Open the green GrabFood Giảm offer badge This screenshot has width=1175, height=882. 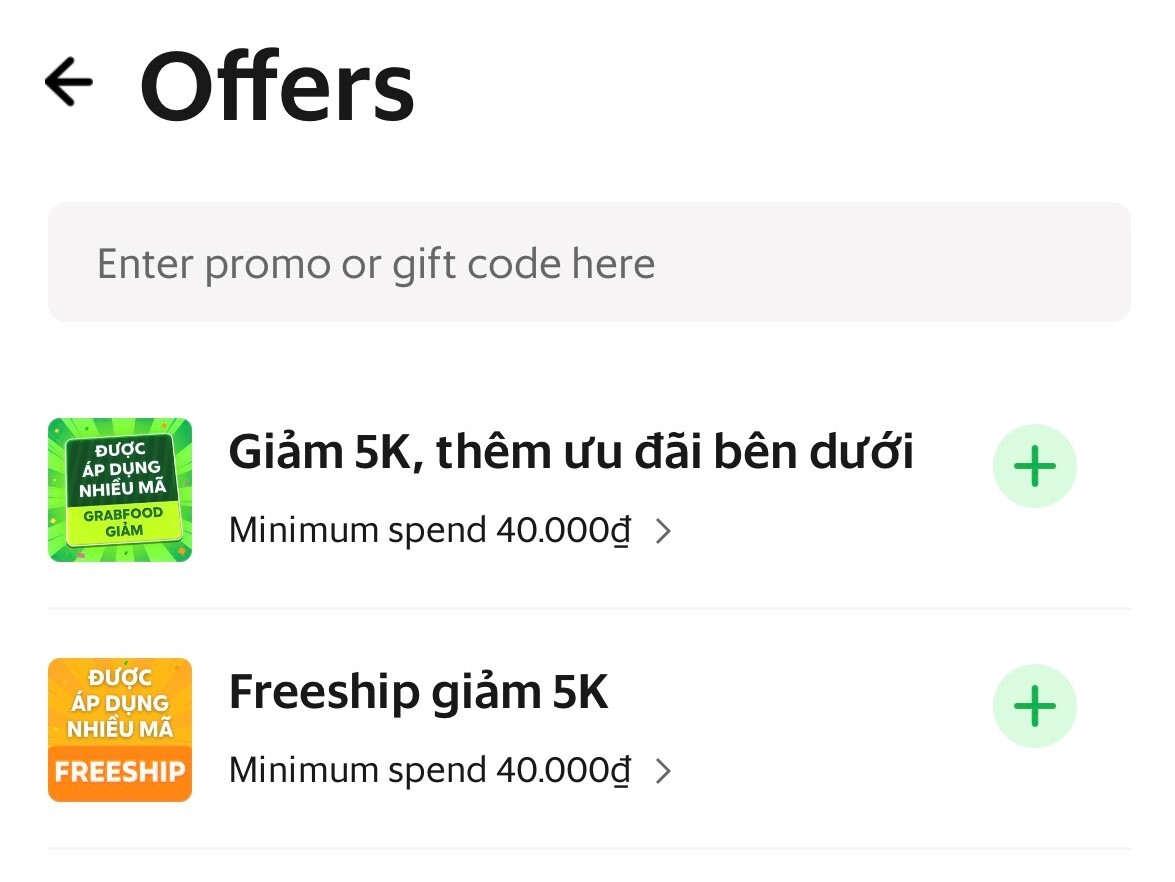click(120, 489)
